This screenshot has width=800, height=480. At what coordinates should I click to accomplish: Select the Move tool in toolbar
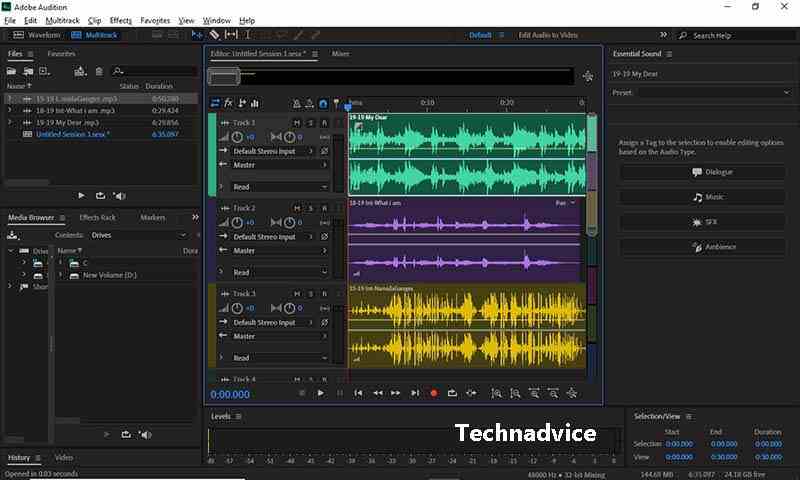pos(197,35)
